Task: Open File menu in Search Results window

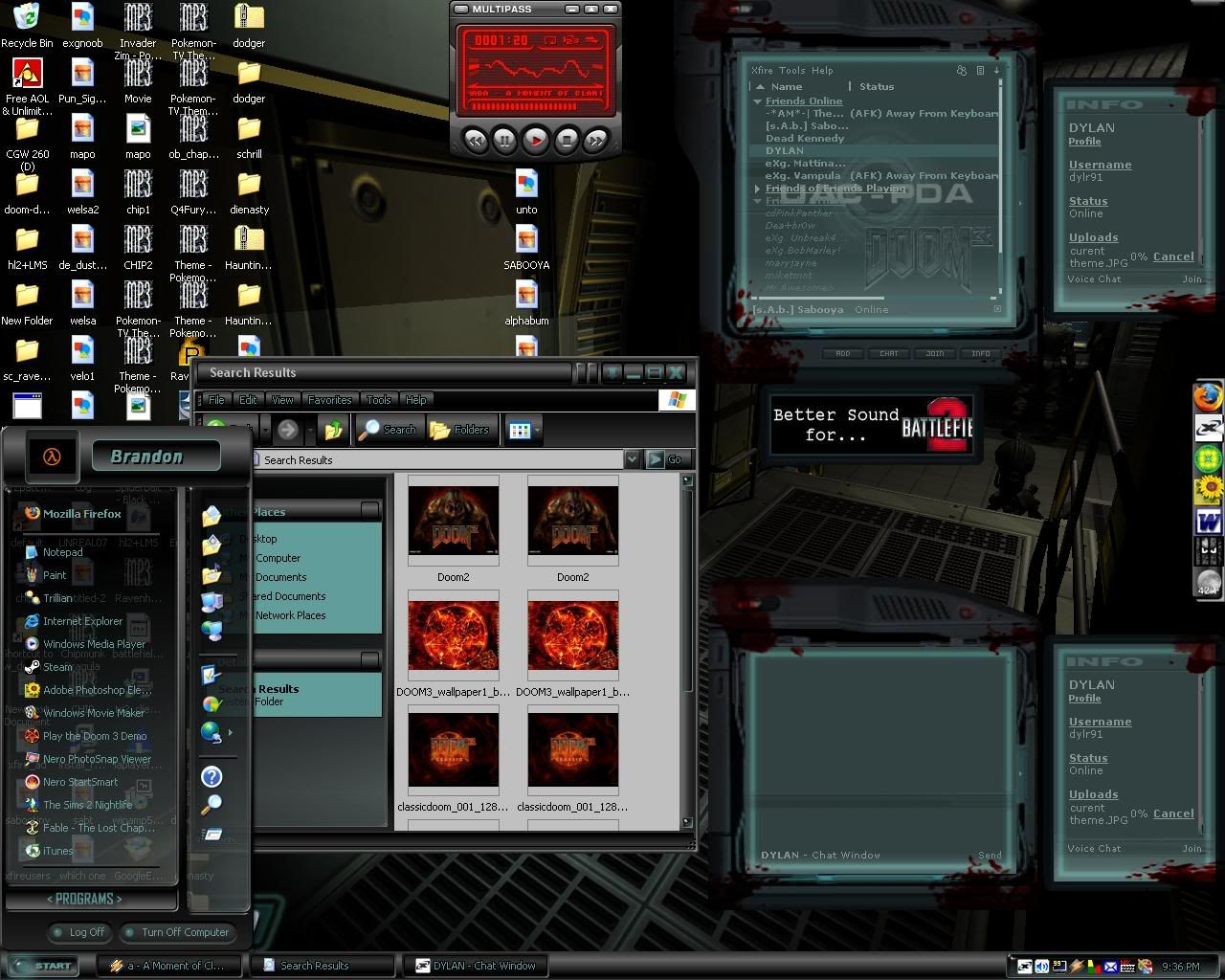Action: click(216, 399)
